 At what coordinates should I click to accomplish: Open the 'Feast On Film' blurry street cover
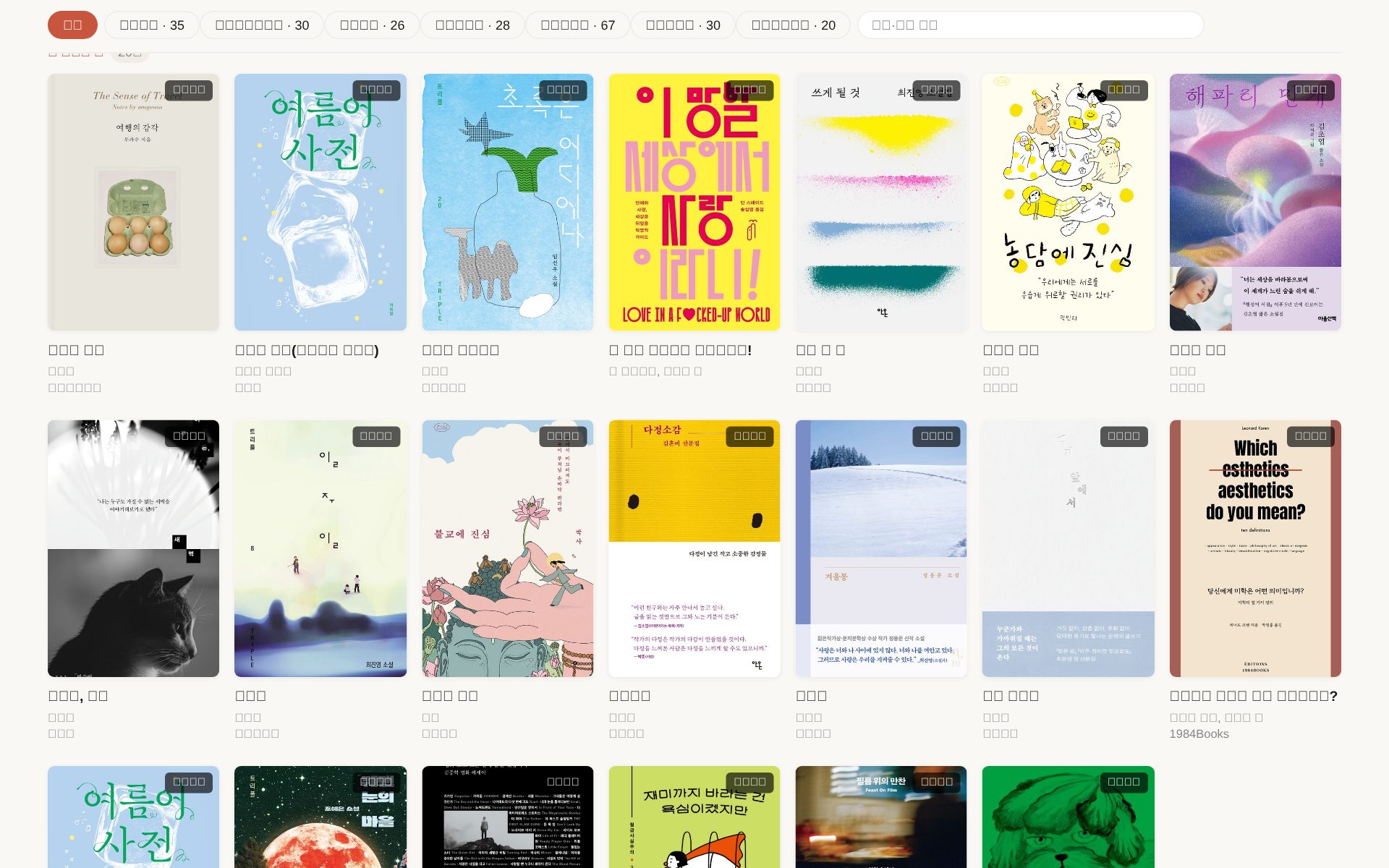(x=881, y=817)
